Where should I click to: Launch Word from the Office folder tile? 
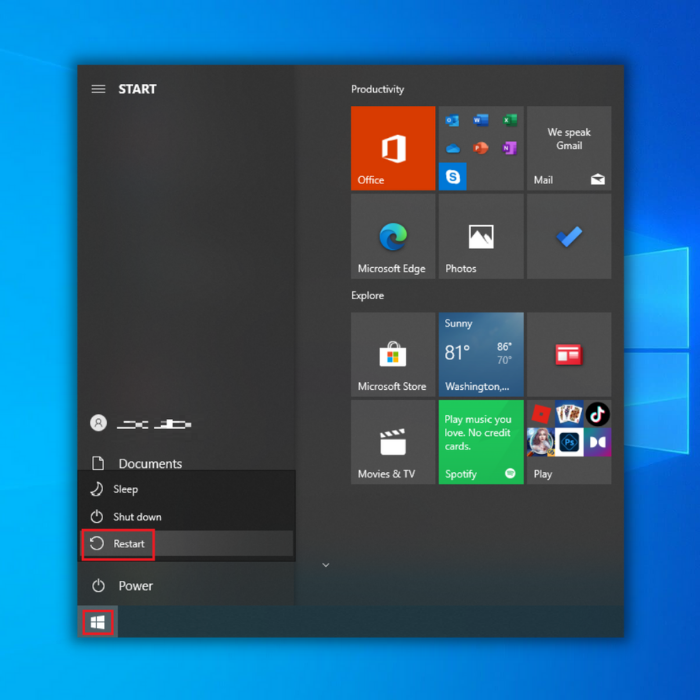(x=481, y=120)
